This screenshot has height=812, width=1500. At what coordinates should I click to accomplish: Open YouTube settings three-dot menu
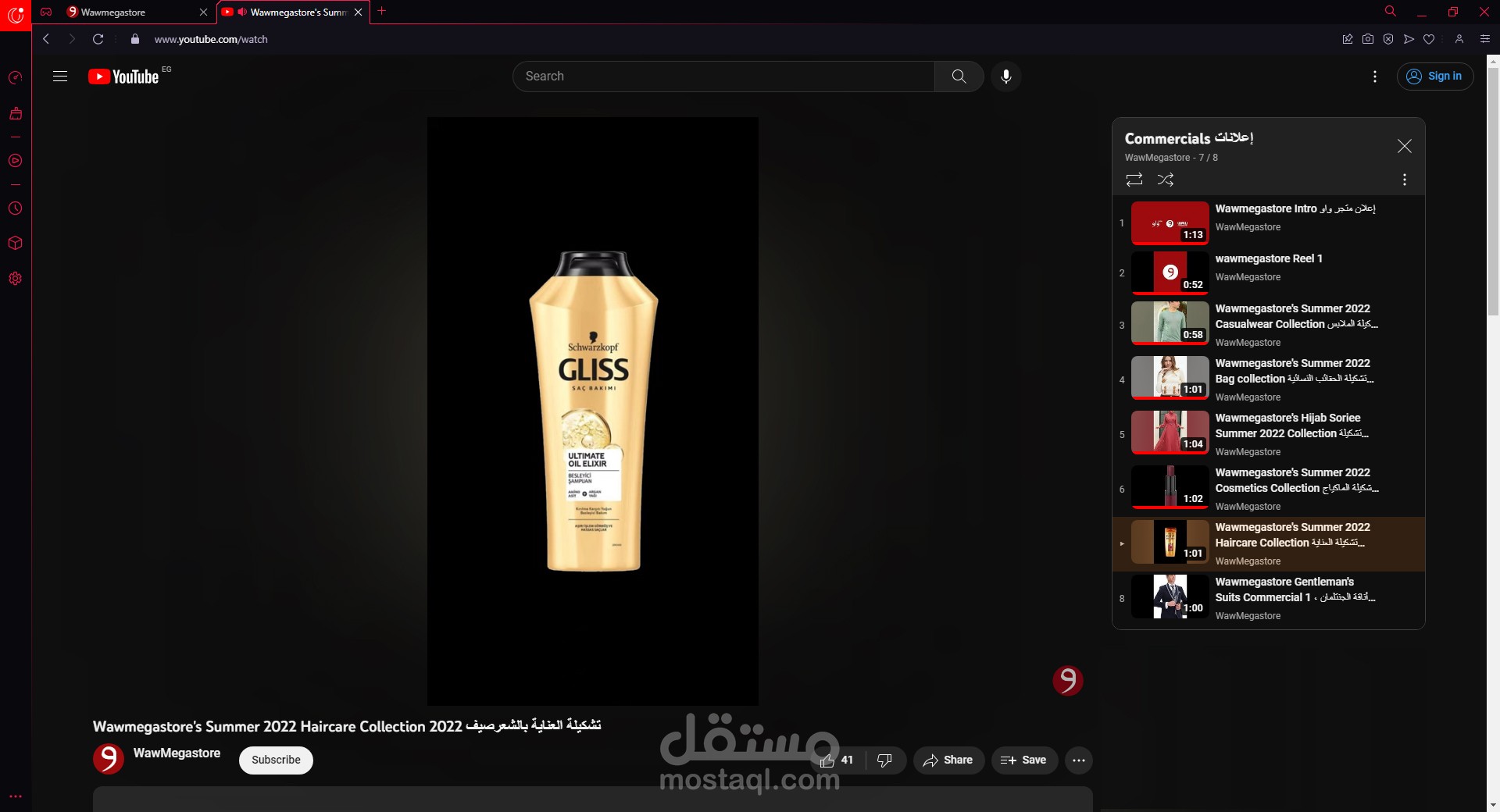point(1375,77)
